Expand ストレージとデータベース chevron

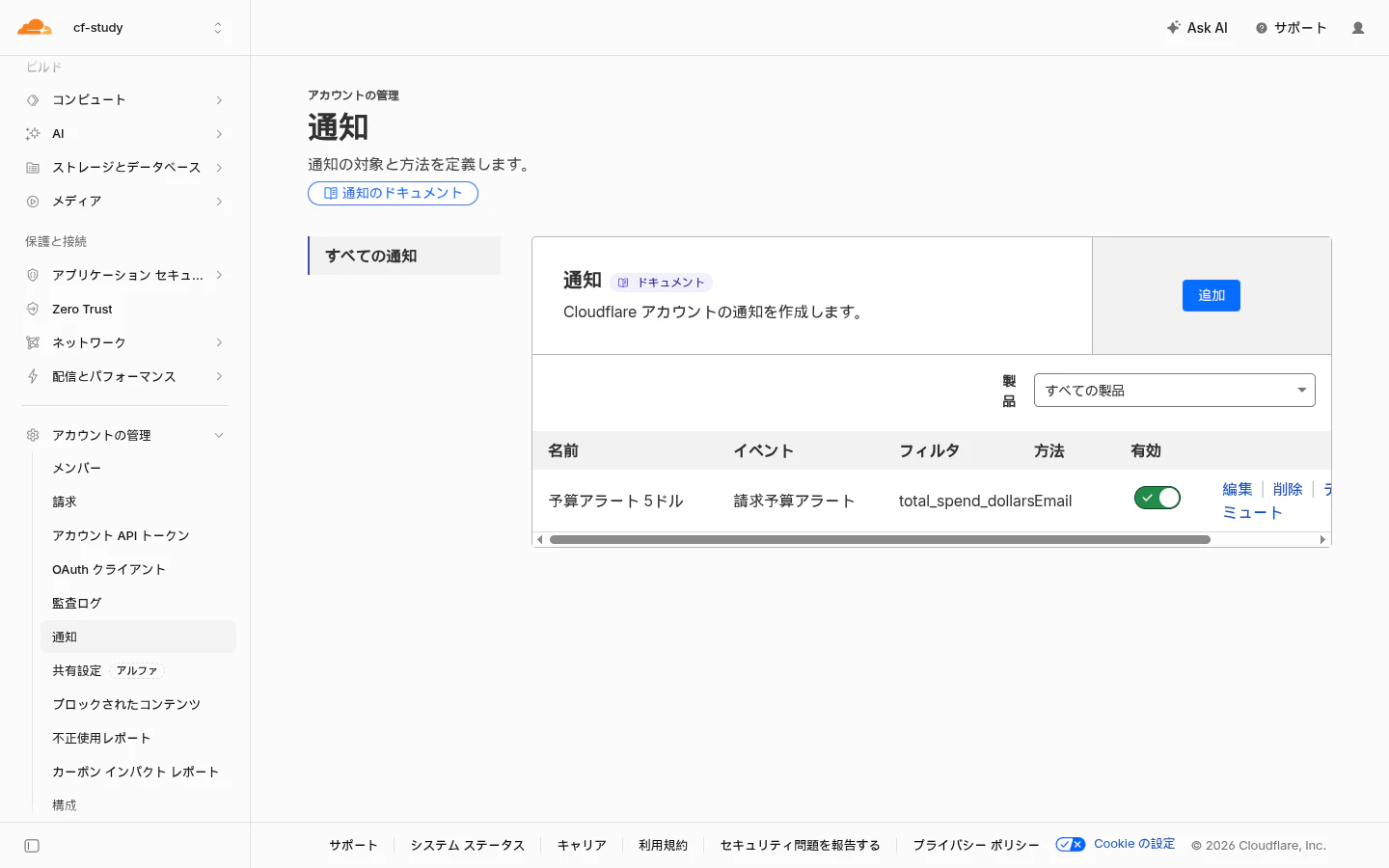(x=219, y=168)
